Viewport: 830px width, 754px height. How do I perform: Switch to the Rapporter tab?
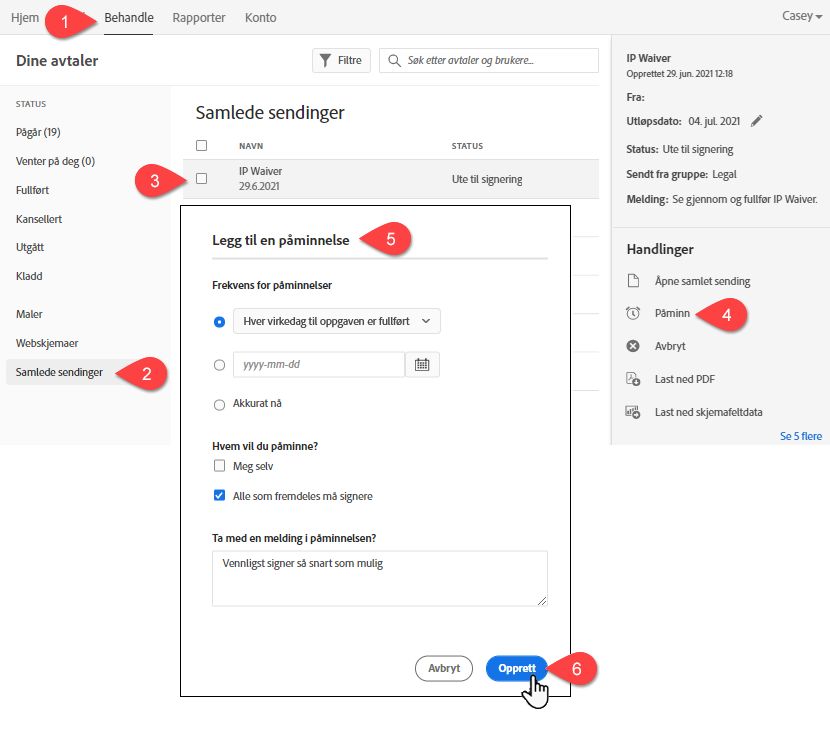pos(199,17)
